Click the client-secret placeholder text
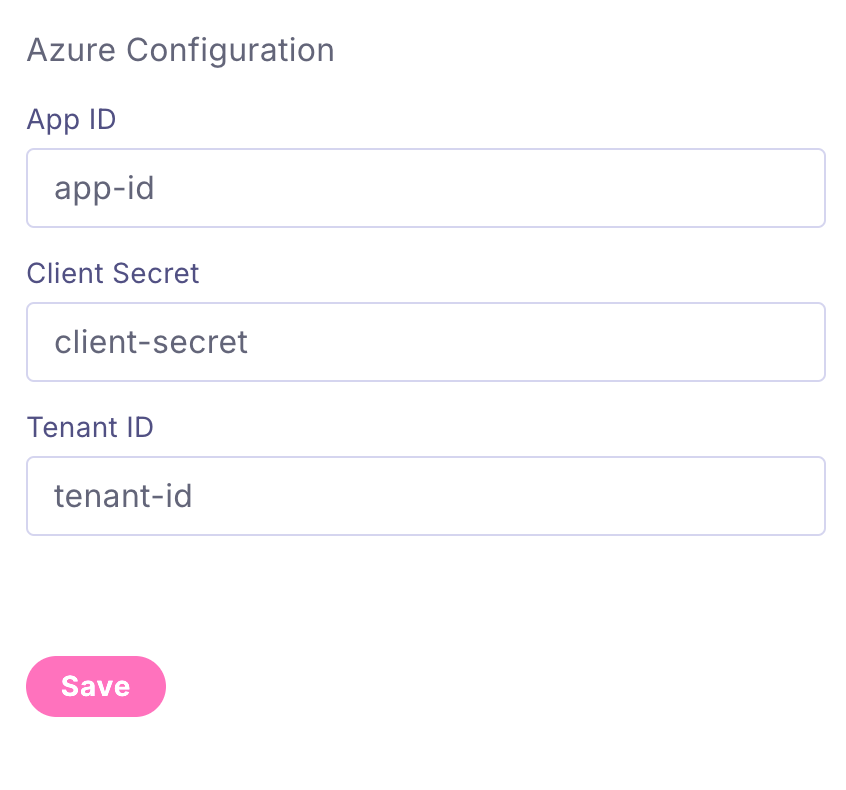Screen dimensions: 846x790 (x=151, y=342)
